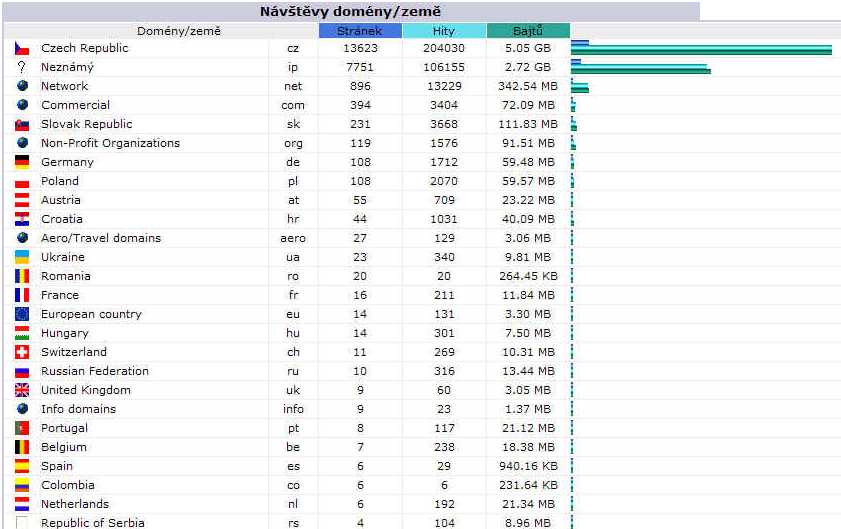Click the European country EU flag icon

(x=22, y=314)
